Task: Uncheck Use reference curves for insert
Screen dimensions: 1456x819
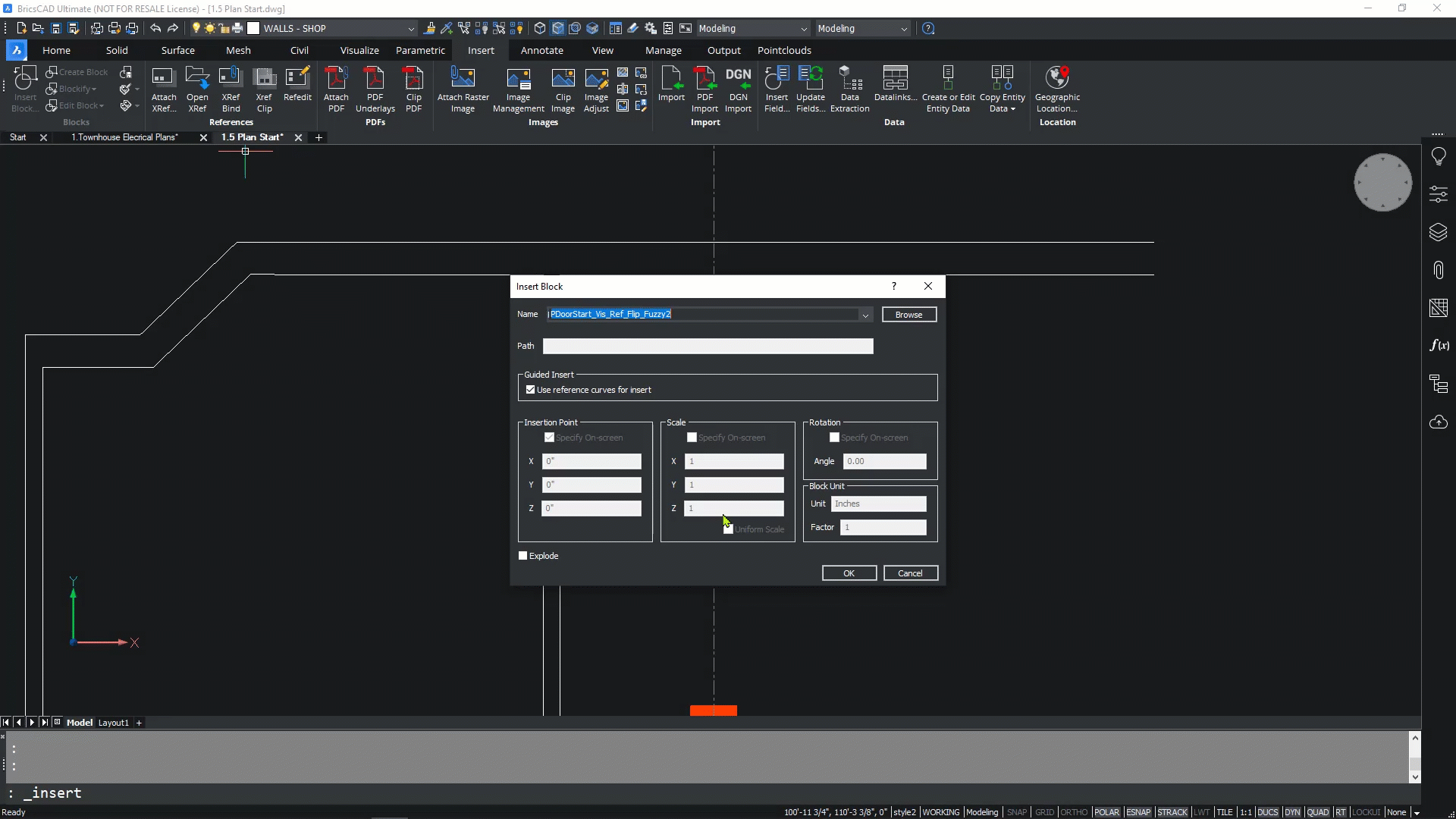Action: [x=531, y=390]
